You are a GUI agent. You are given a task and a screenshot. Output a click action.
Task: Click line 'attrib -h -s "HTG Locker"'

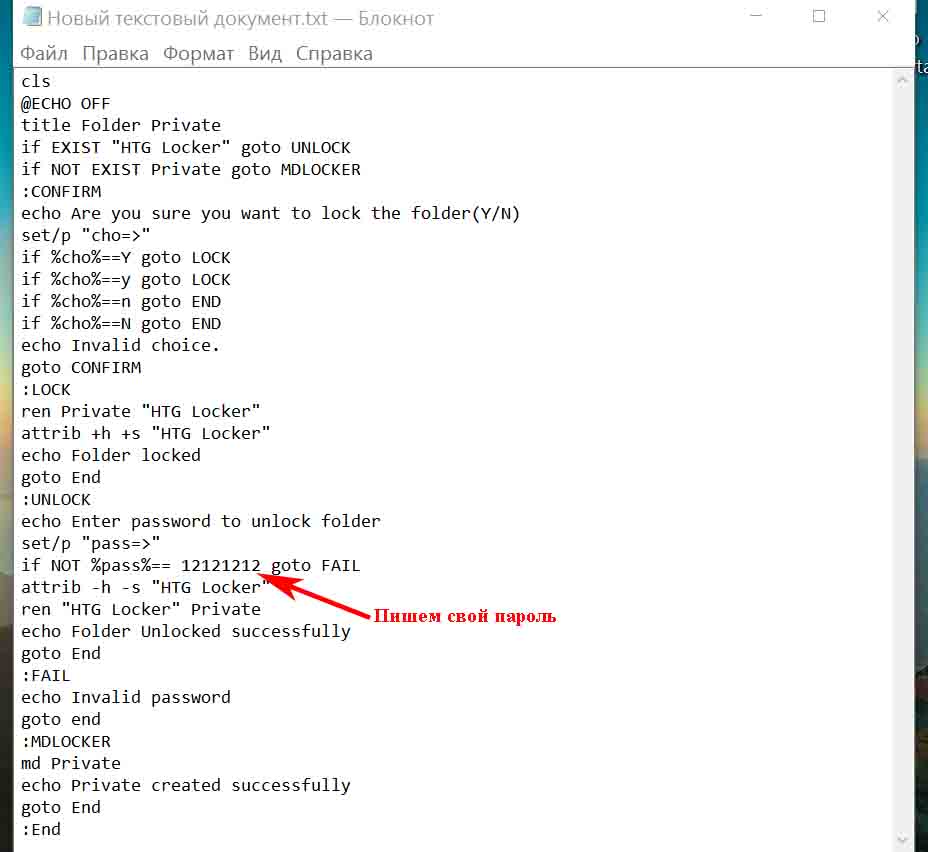point(146,588)
